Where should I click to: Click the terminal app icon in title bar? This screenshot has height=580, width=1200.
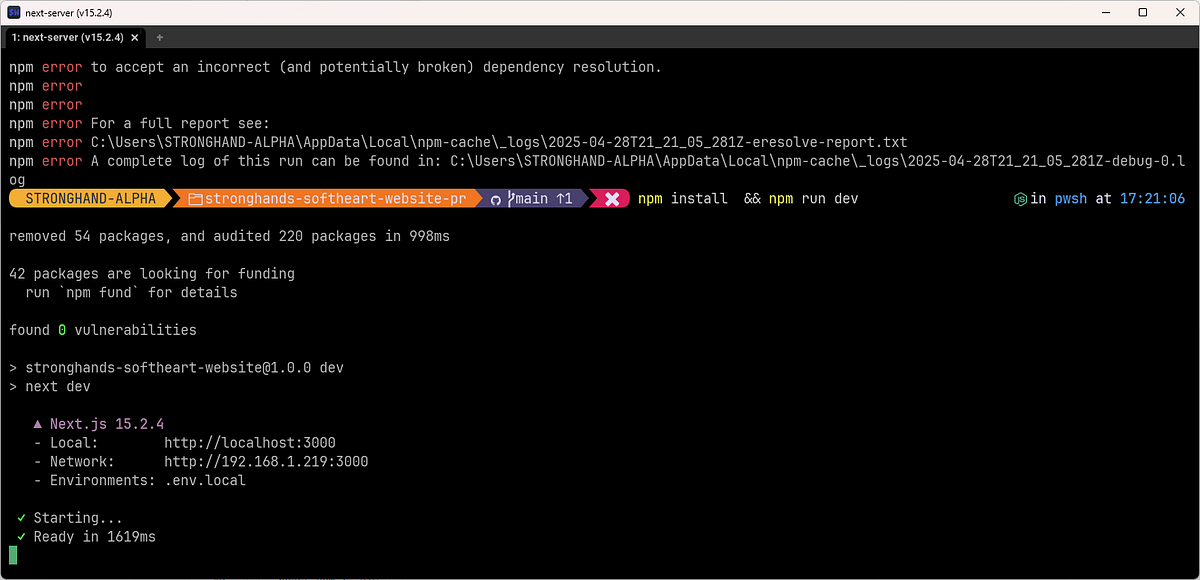point(14,12)
